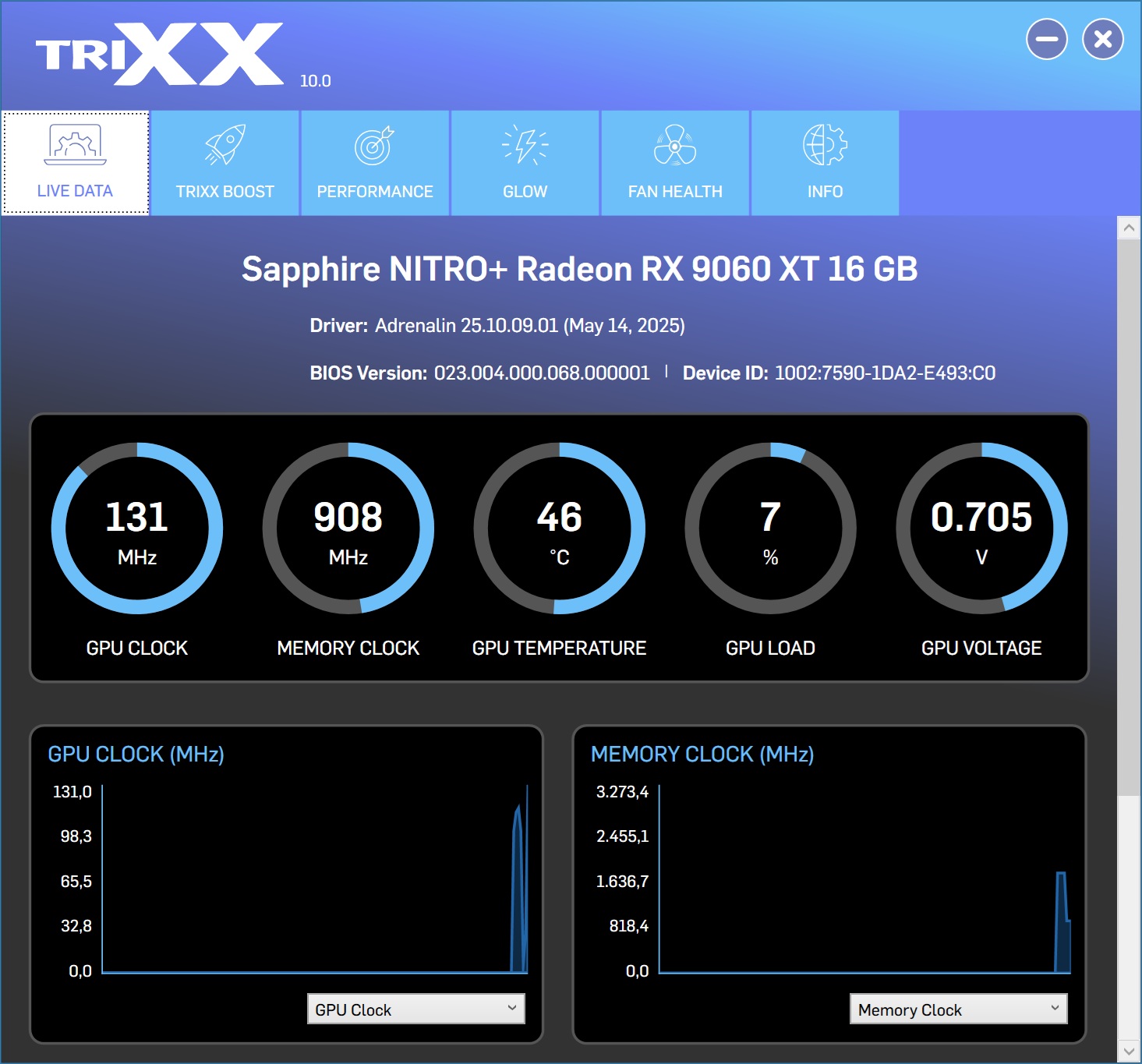Close the TRIXX application

tap(1102, 39)
